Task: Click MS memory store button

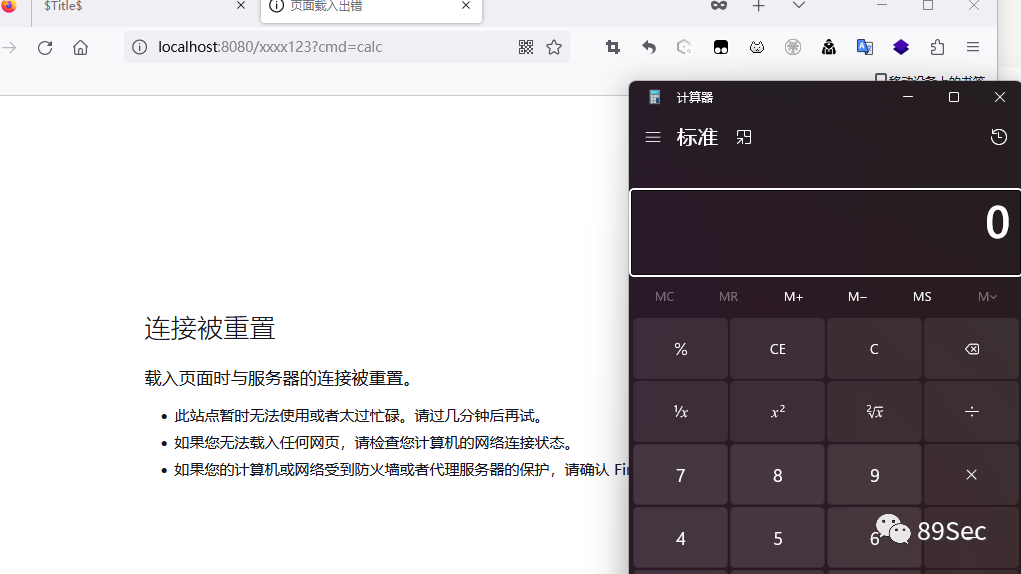Action: click(922, 297)
